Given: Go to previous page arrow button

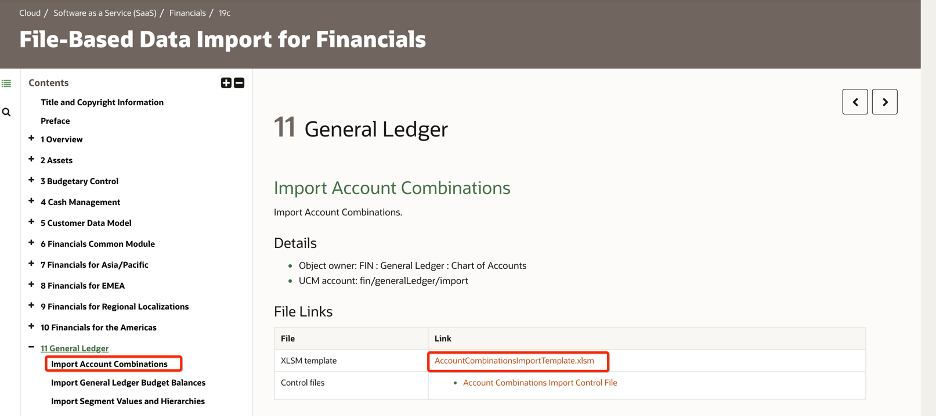Looking at the screenshot, I should click(855, 101).
